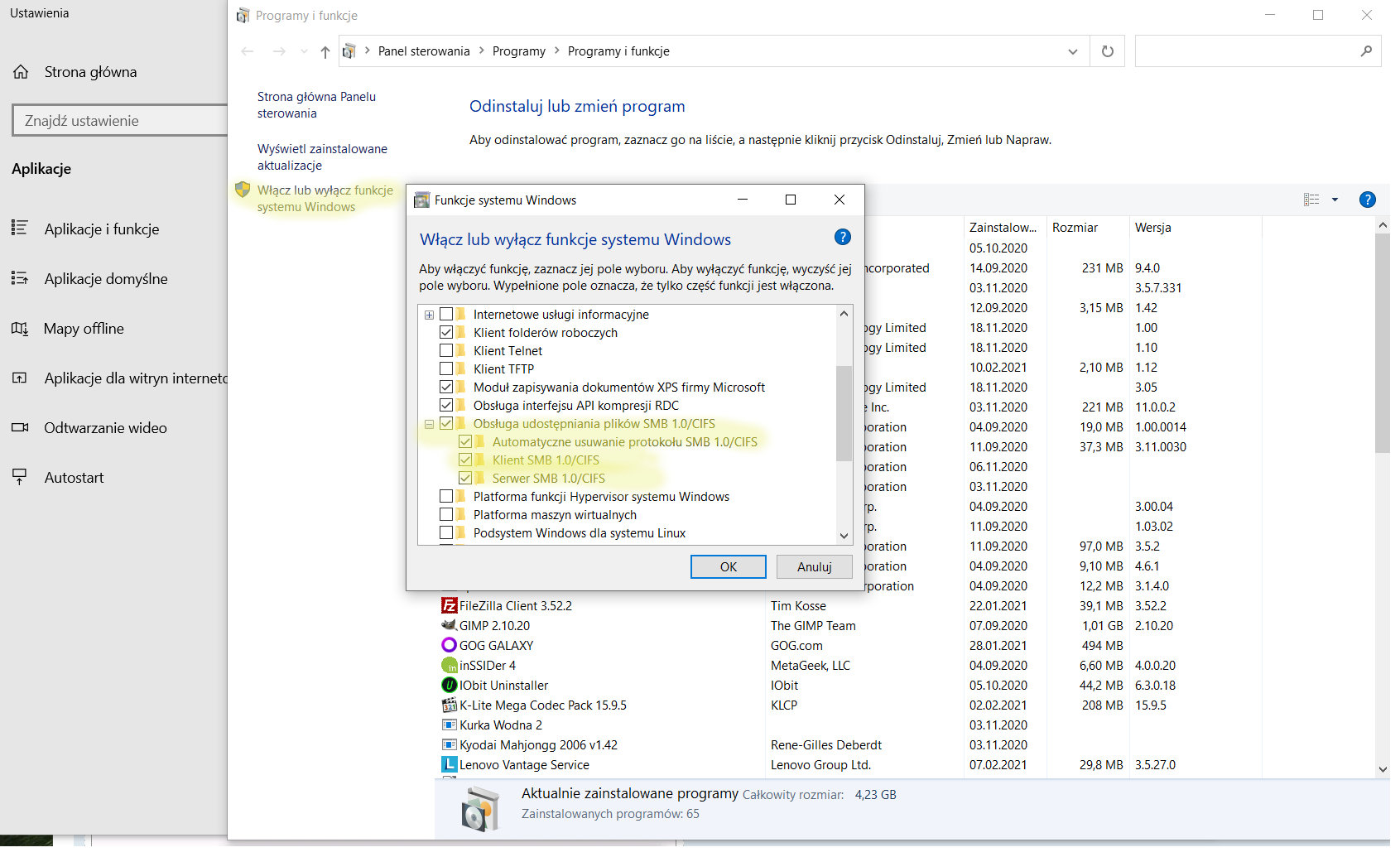Click the Programy i funkcje search box

click(x=1258, y=51)
